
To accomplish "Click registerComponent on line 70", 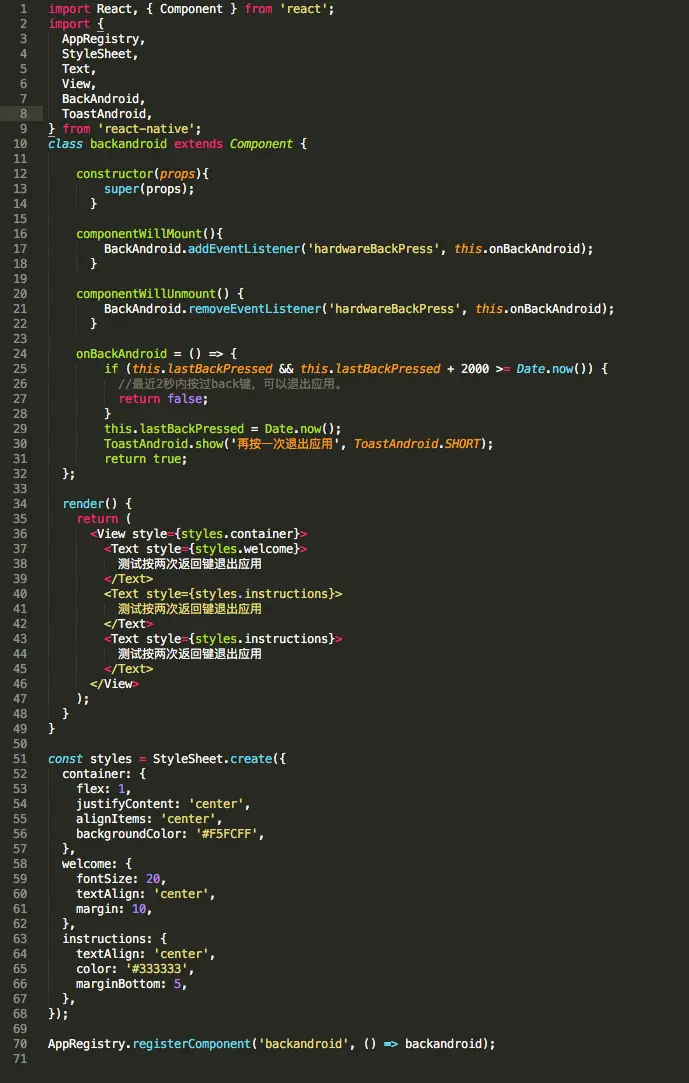I will pyautogui.click(x=192, y=1044).
